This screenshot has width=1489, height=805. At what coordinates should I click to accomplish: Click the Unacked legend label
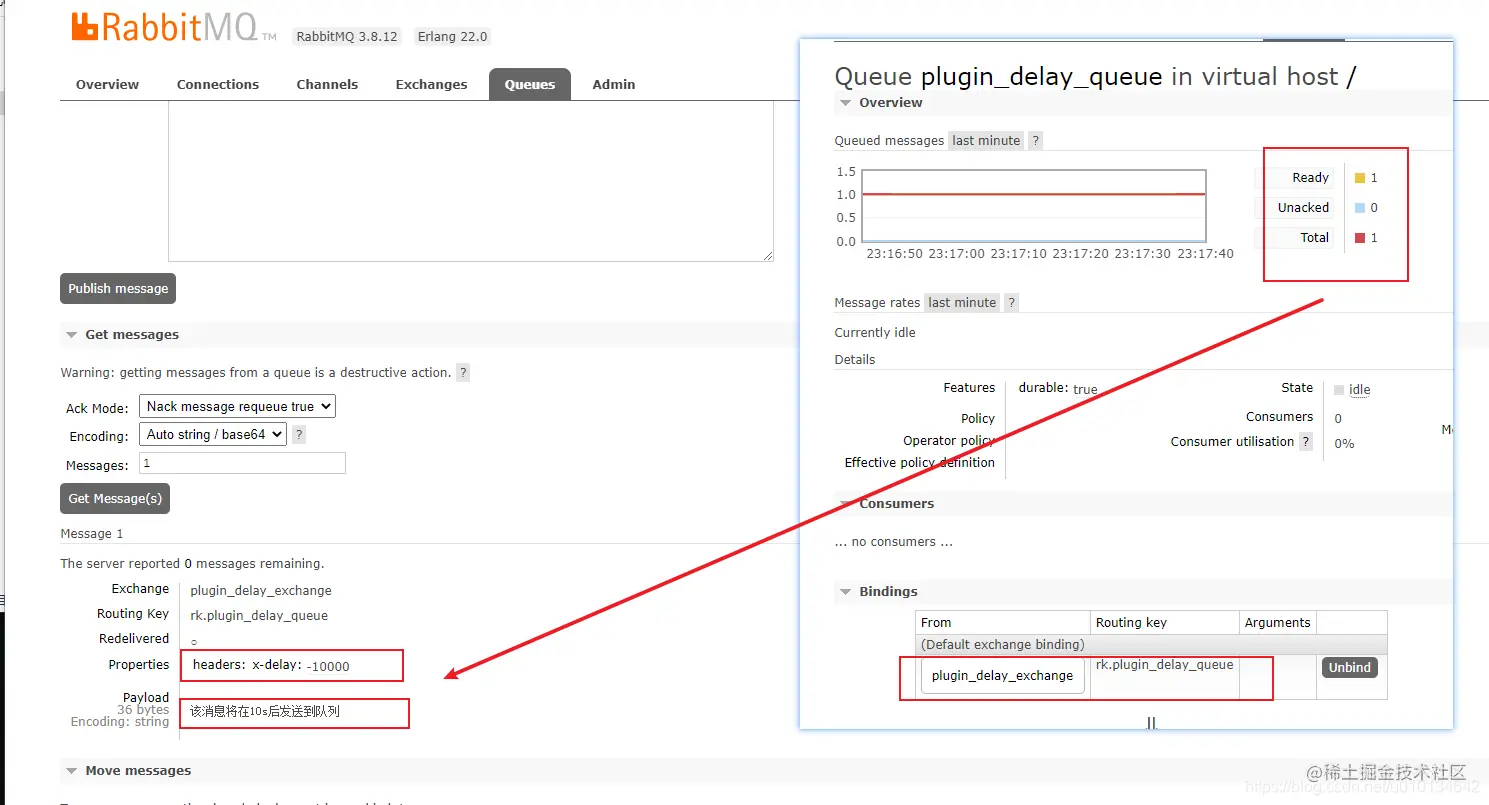point(1303,208)
